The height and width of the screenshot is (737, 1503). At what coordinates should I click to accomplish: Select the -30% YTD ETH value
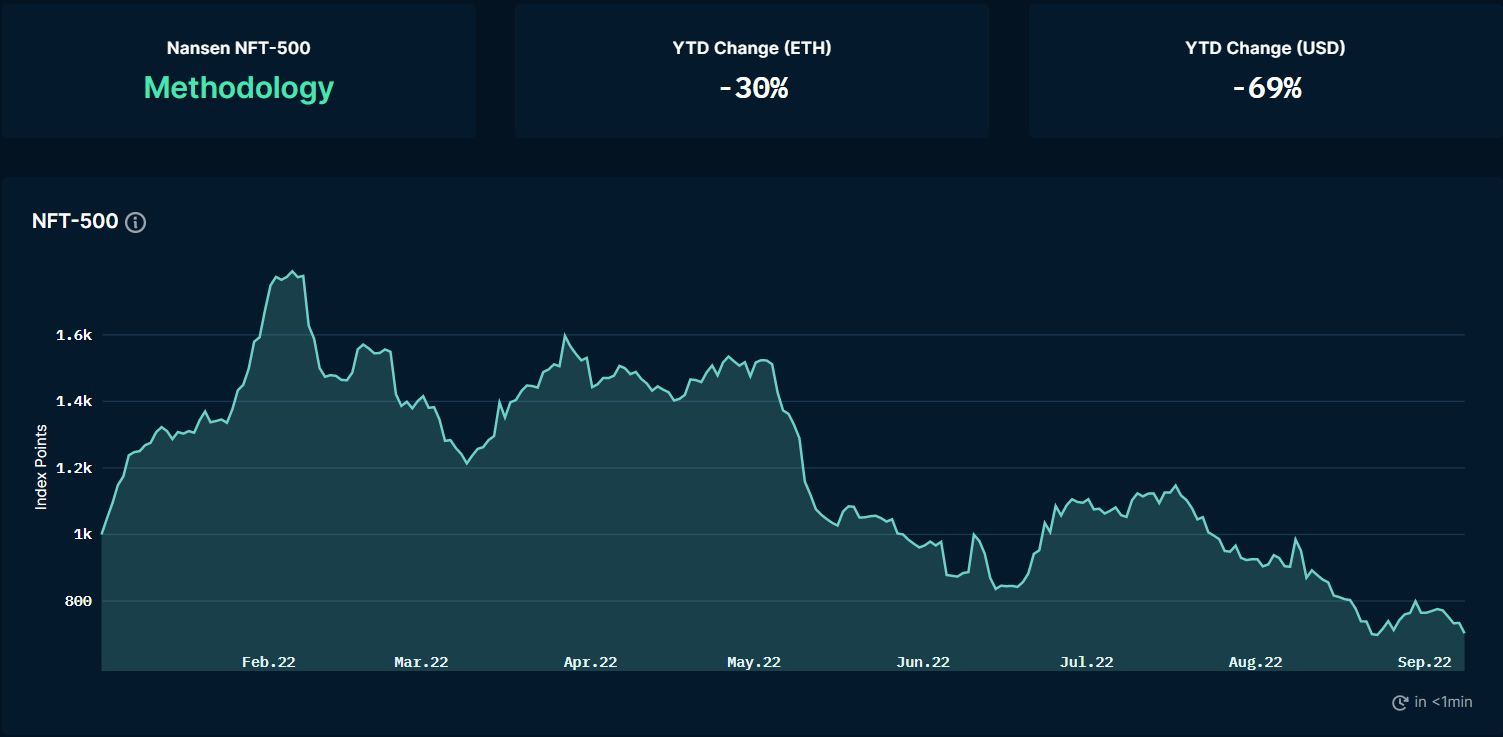753,88
